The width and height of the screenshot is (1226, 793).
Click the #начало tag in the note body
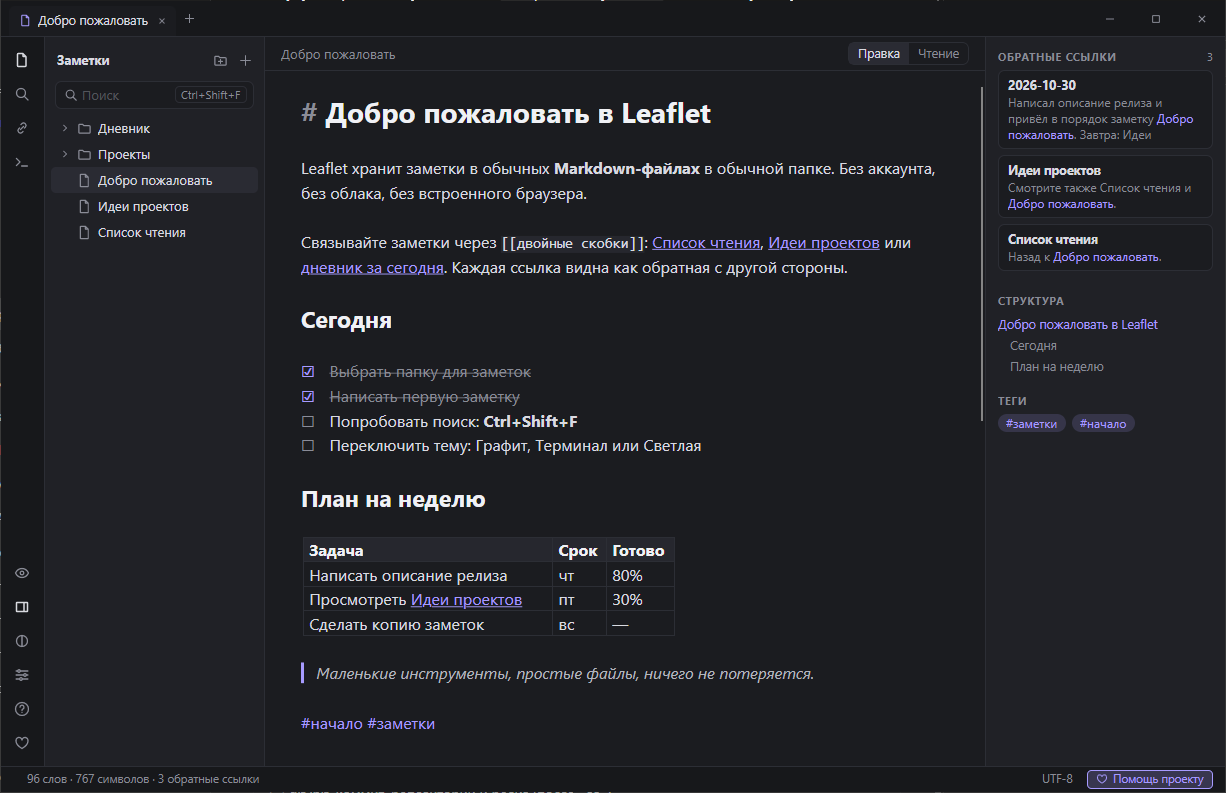click(x=332, y=724)
